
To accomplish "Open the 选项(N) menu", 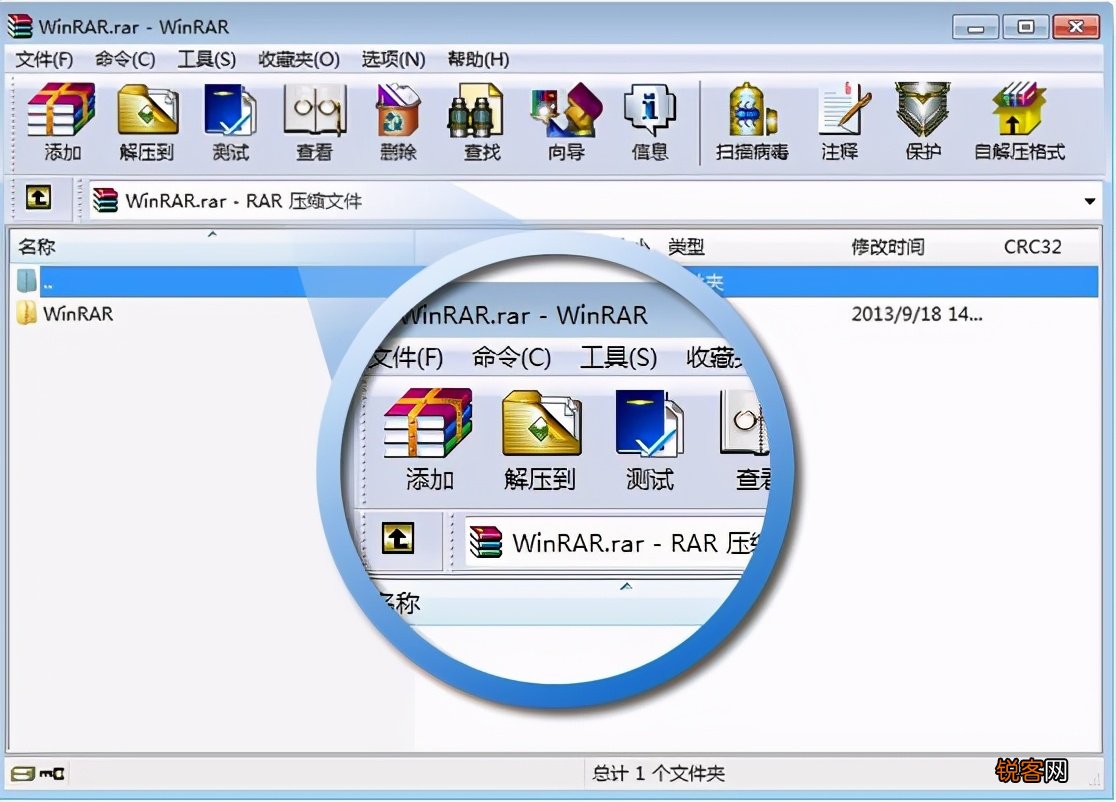I will point(394,59).
